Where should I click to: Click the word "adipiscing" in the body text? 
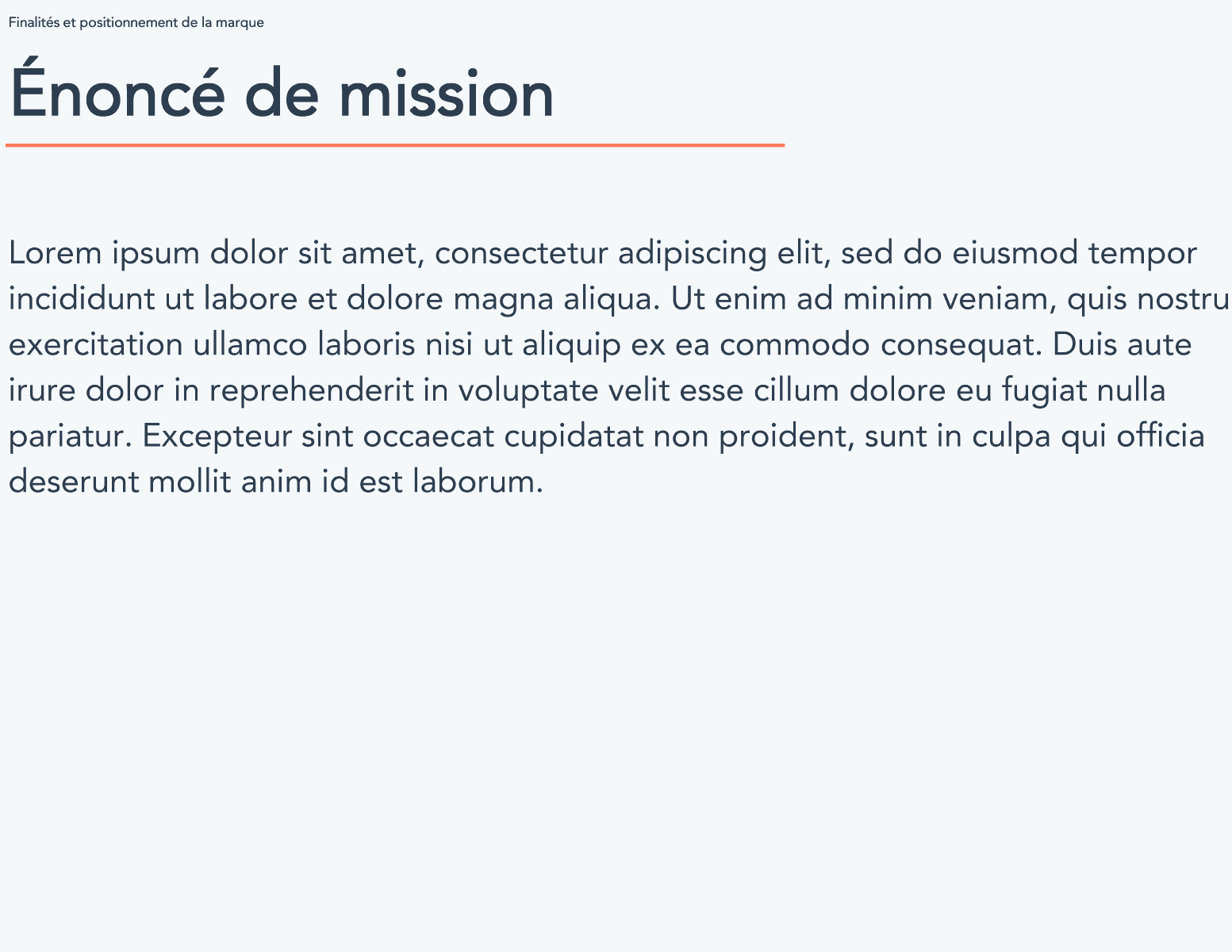tap(692, 254)
